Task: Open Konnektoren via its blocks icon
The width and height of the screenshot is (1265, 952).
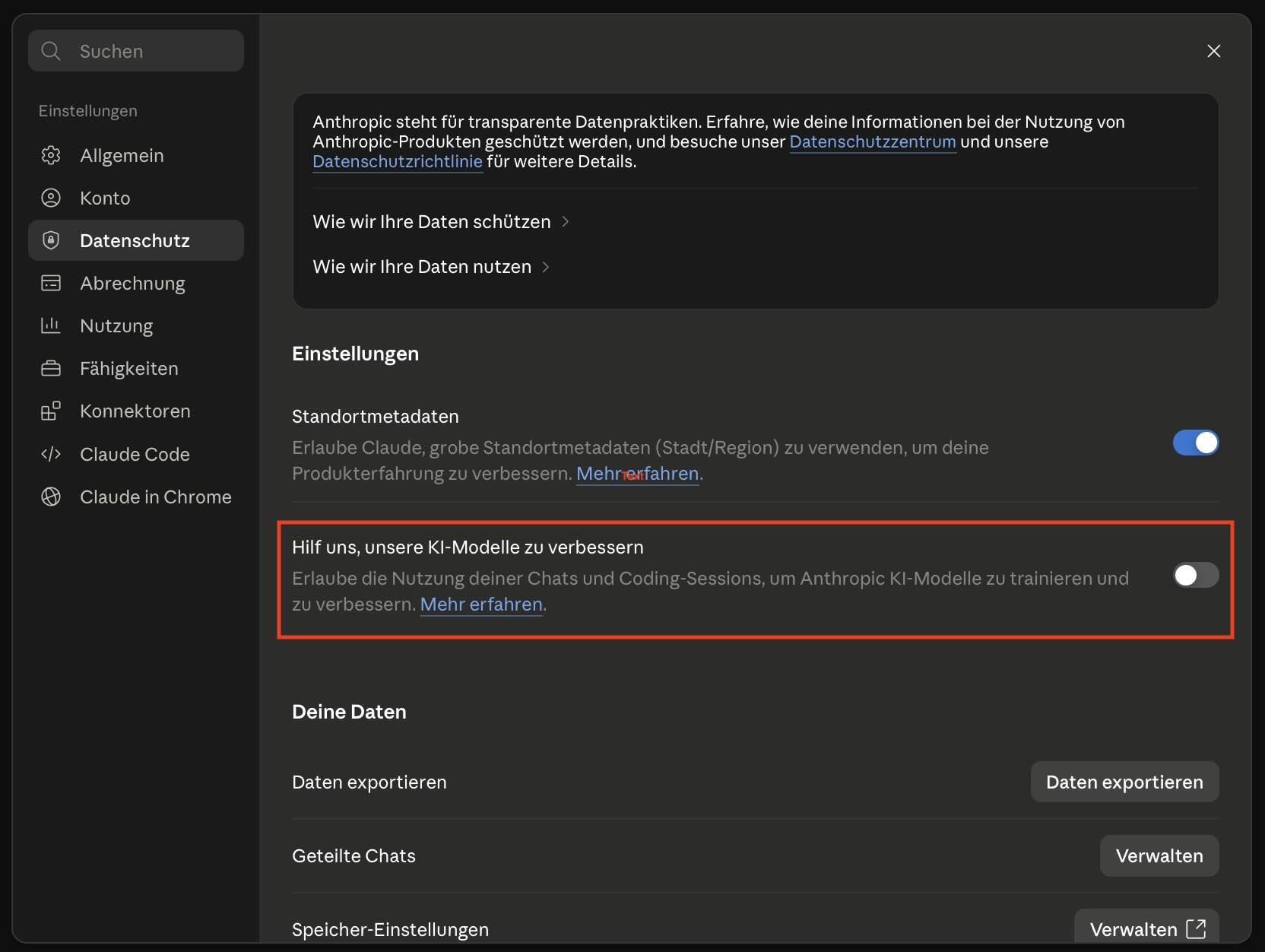Action: (x=51, y=411)
